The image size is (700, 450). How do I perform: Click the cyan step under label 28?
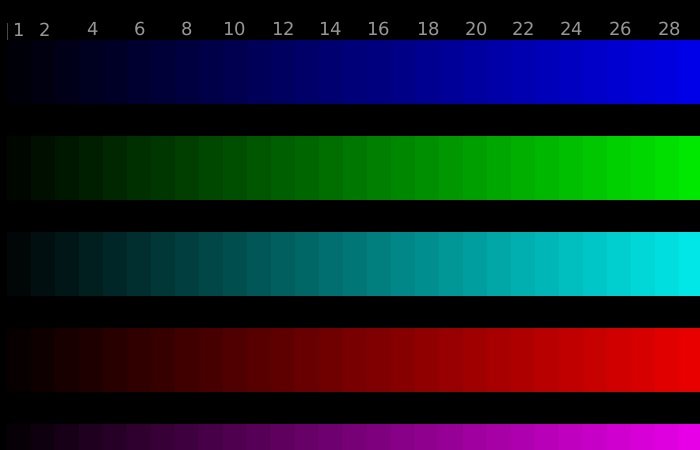coord(666,264)
